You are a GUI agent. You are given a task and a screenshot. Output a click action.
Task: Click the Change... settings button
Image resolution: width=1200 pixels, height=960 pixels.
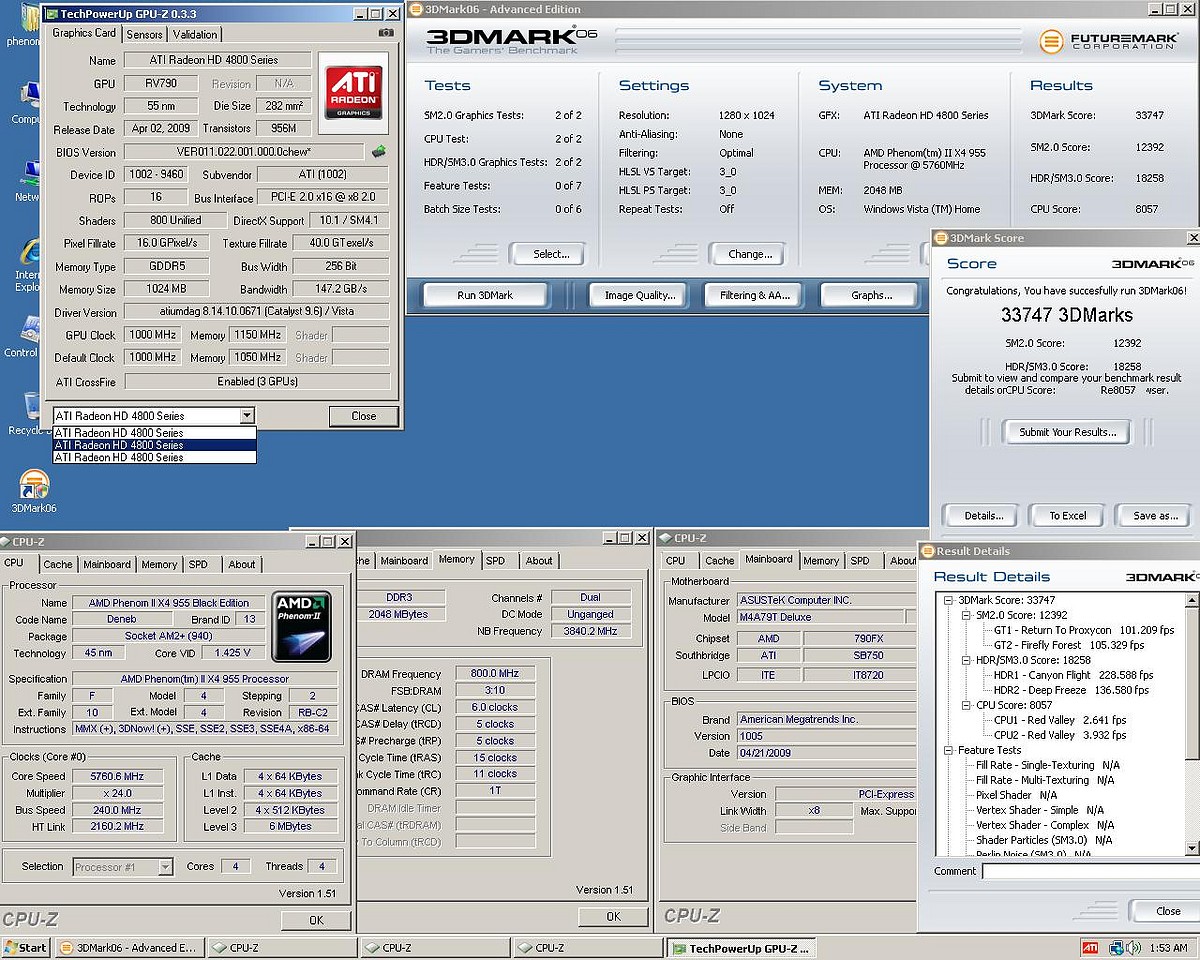(750, 254)
